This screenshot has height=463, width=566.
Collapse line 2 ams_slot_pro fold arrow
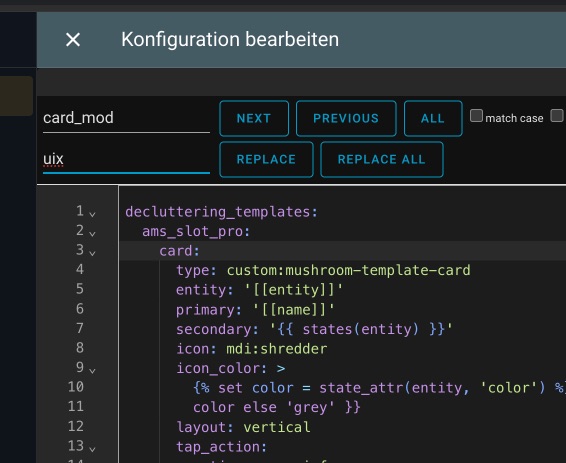(92, 233)
